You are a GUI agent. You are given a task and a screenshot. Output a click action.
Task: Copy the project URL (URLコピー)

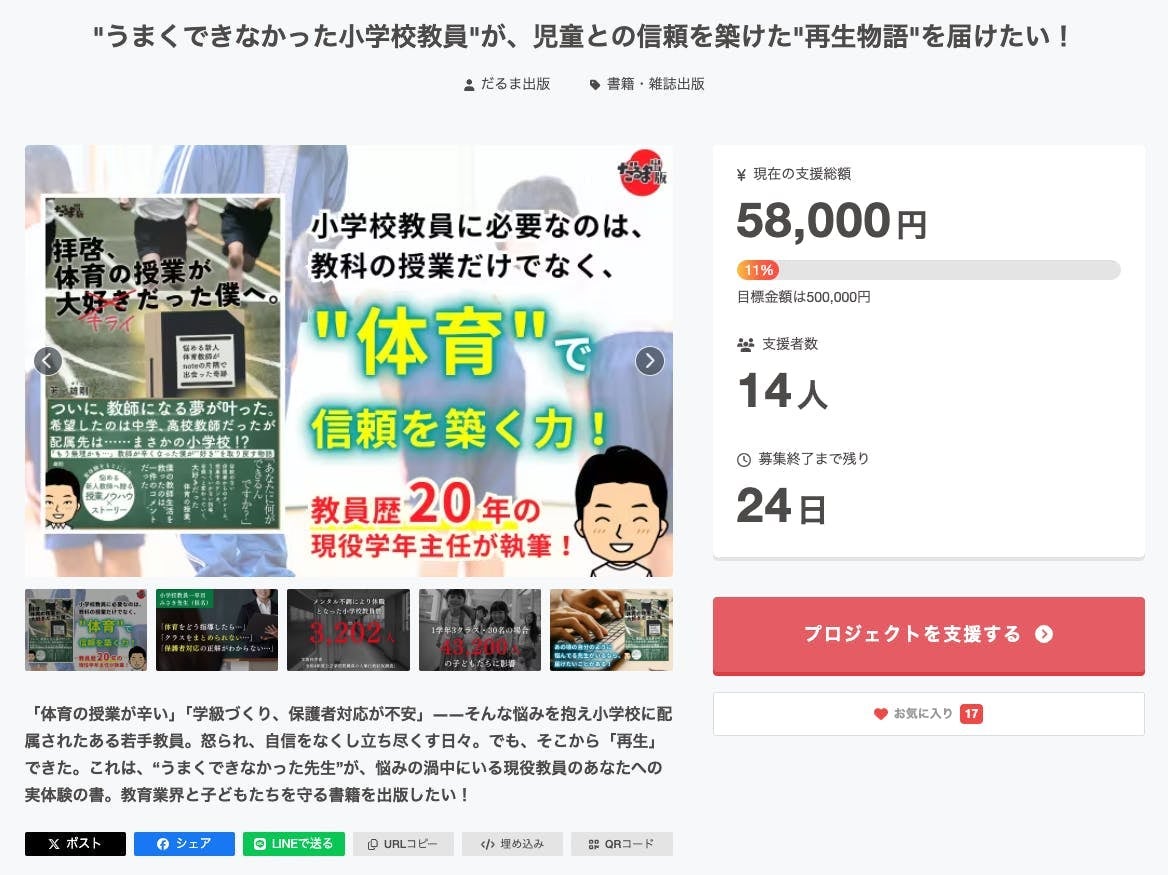(x=403, y=844)
